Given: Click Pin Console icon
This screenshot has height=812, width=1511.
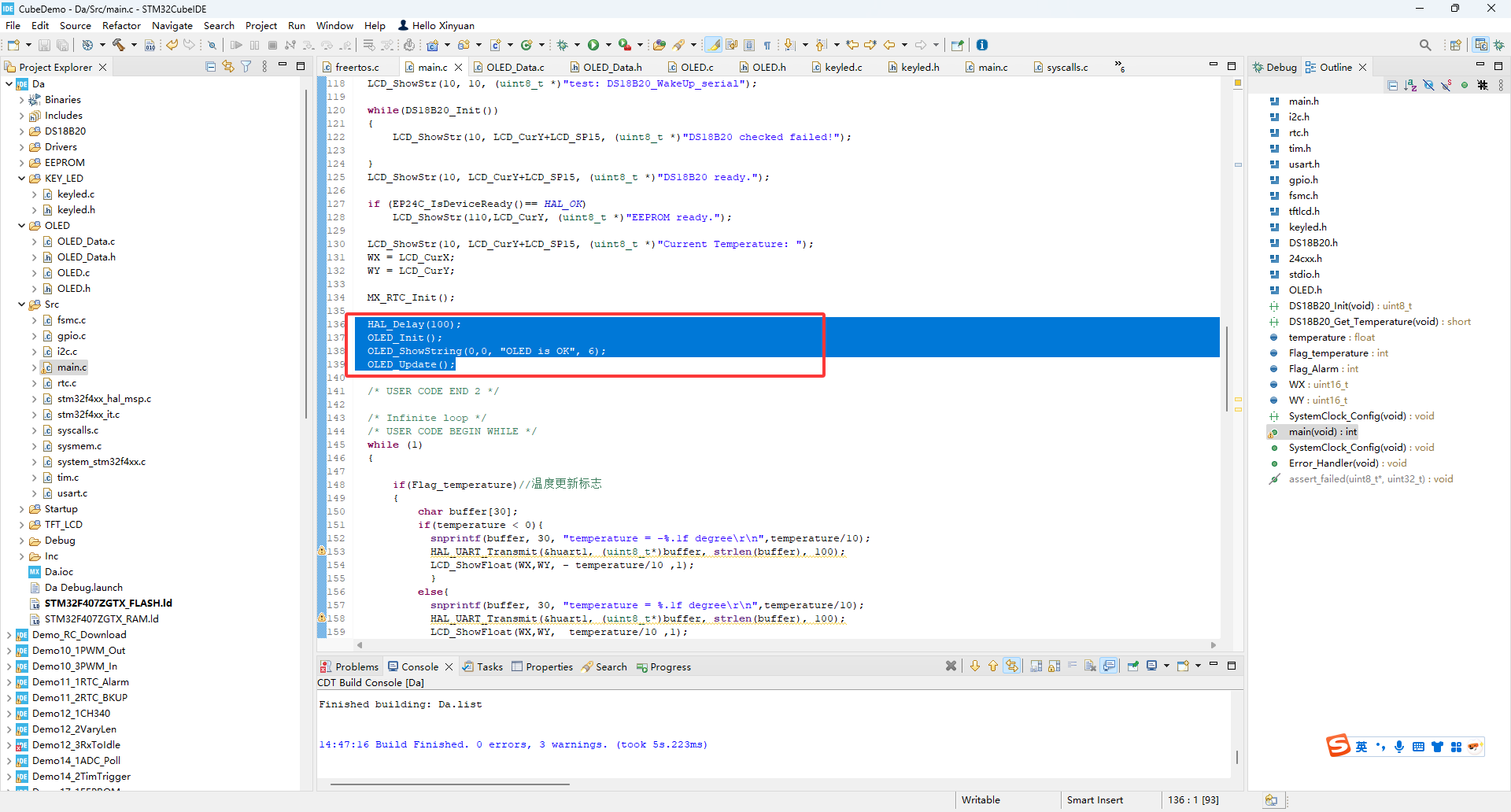Looking at the screenshot, I should 1133,666.
